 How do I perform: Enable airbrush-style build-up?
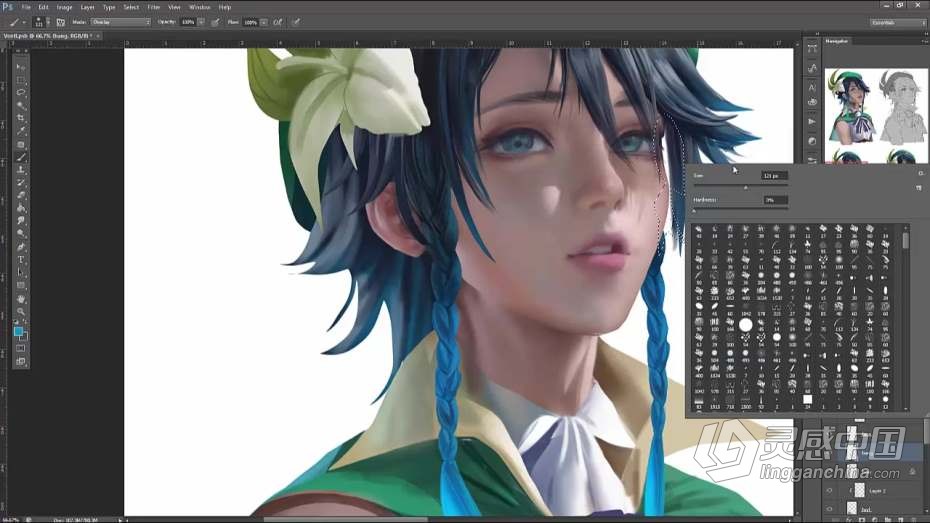tap(278, 23)
